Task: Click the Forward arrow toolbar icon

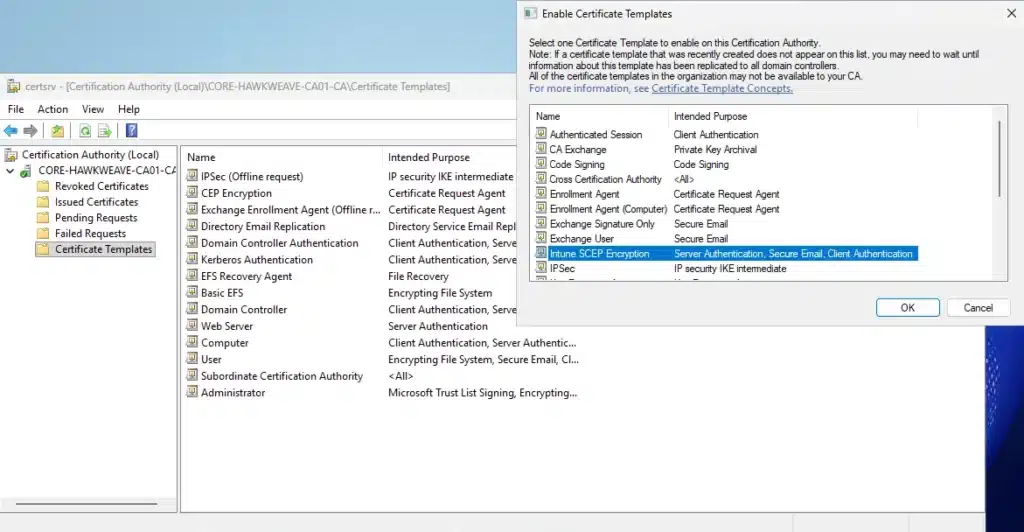Action: coord(30,130)
